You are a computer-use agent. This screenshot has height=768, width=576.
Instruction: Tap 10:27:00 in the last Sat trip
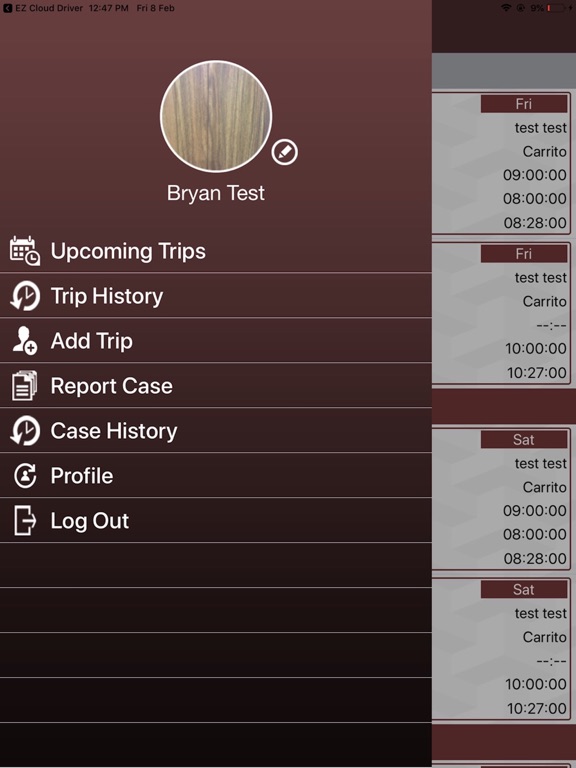pyautogui.click(x=537, y=708)
